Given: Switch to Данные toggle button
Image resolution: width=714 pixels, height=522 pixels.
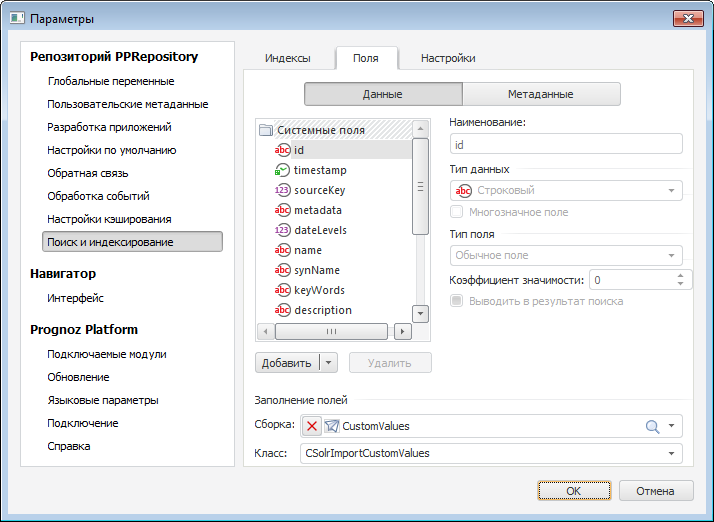Looking at the screenshot, I should tap(383, 94).
